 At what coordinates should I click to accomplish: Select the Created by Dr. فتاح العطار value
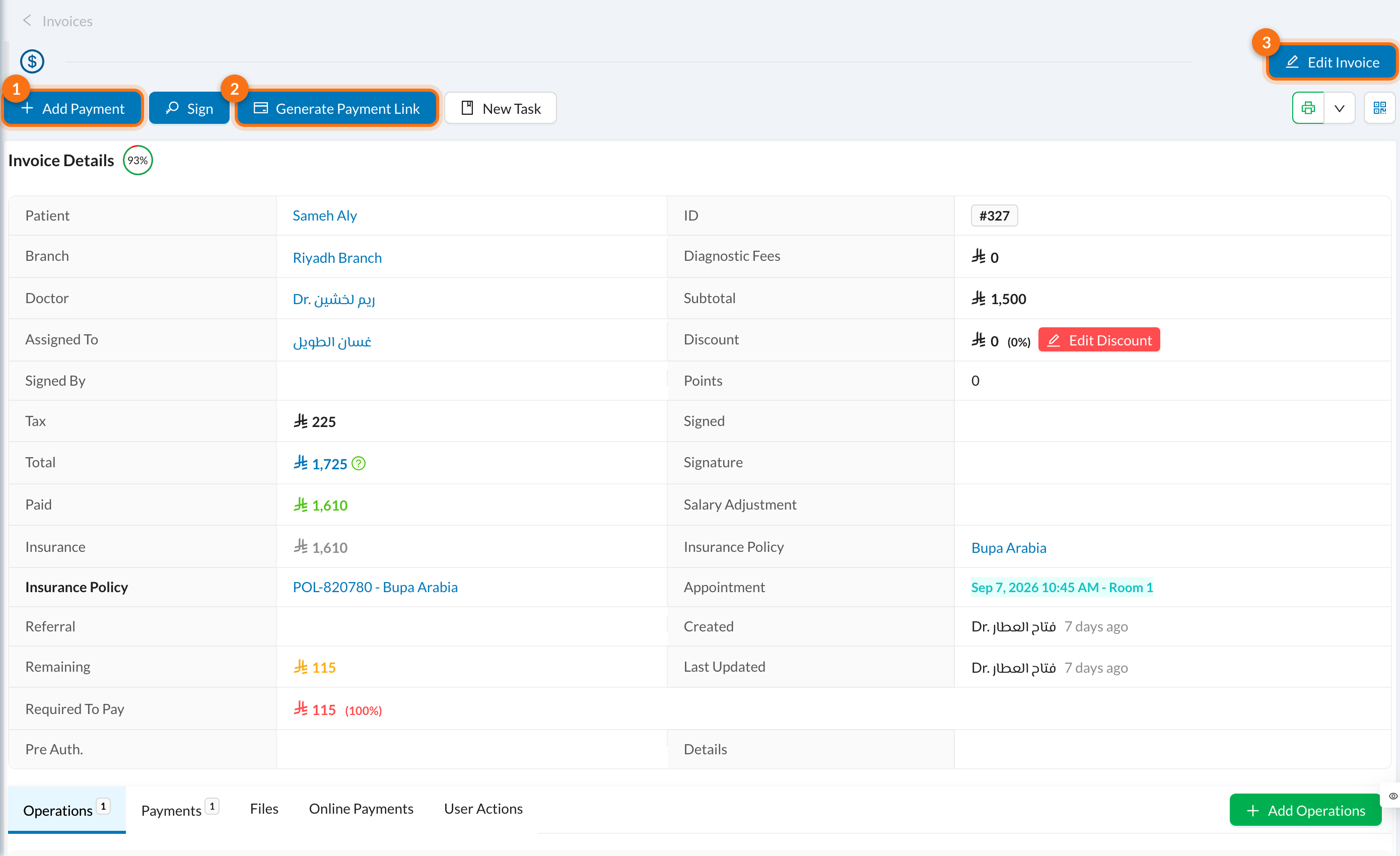coord(1013,626)
